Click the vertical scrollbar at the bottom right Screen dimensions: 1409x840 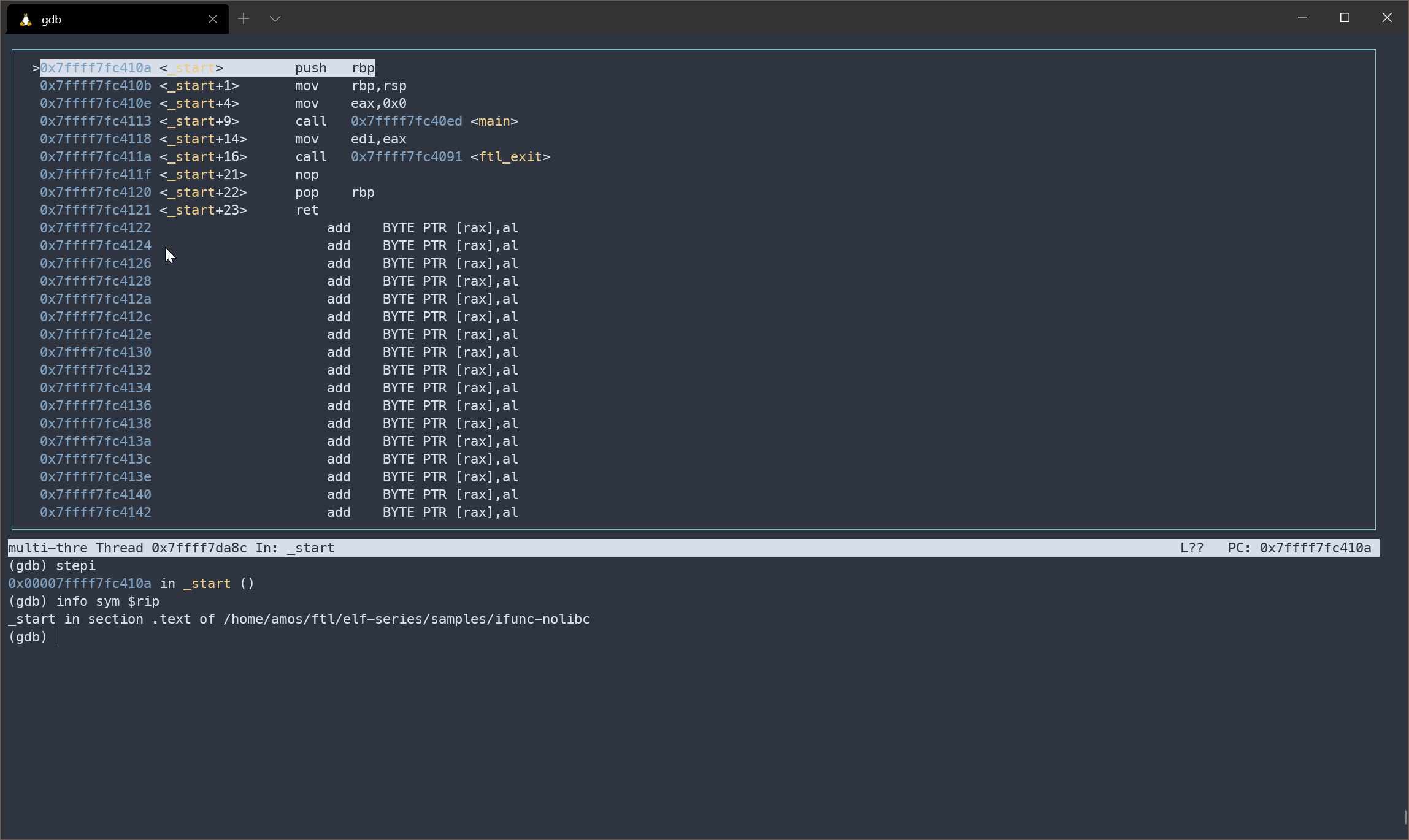[1404, 817]
